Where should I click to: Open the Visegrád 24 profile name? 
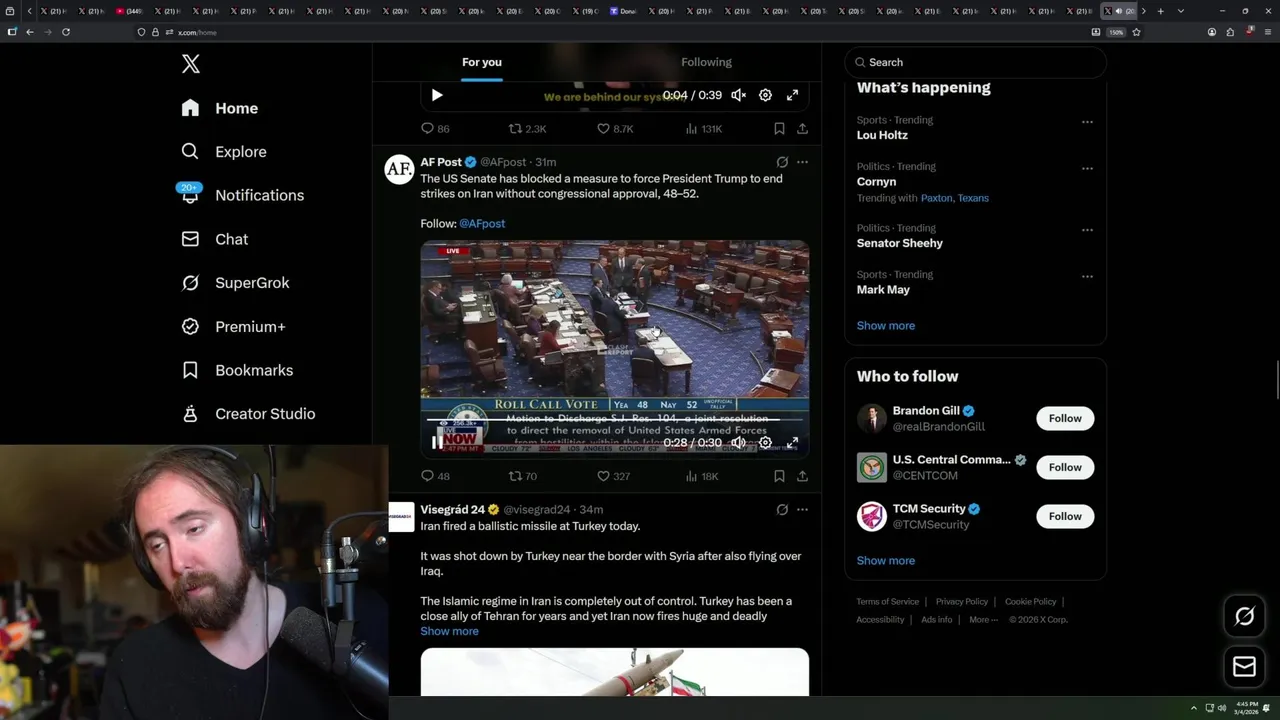tap(452, 510)
